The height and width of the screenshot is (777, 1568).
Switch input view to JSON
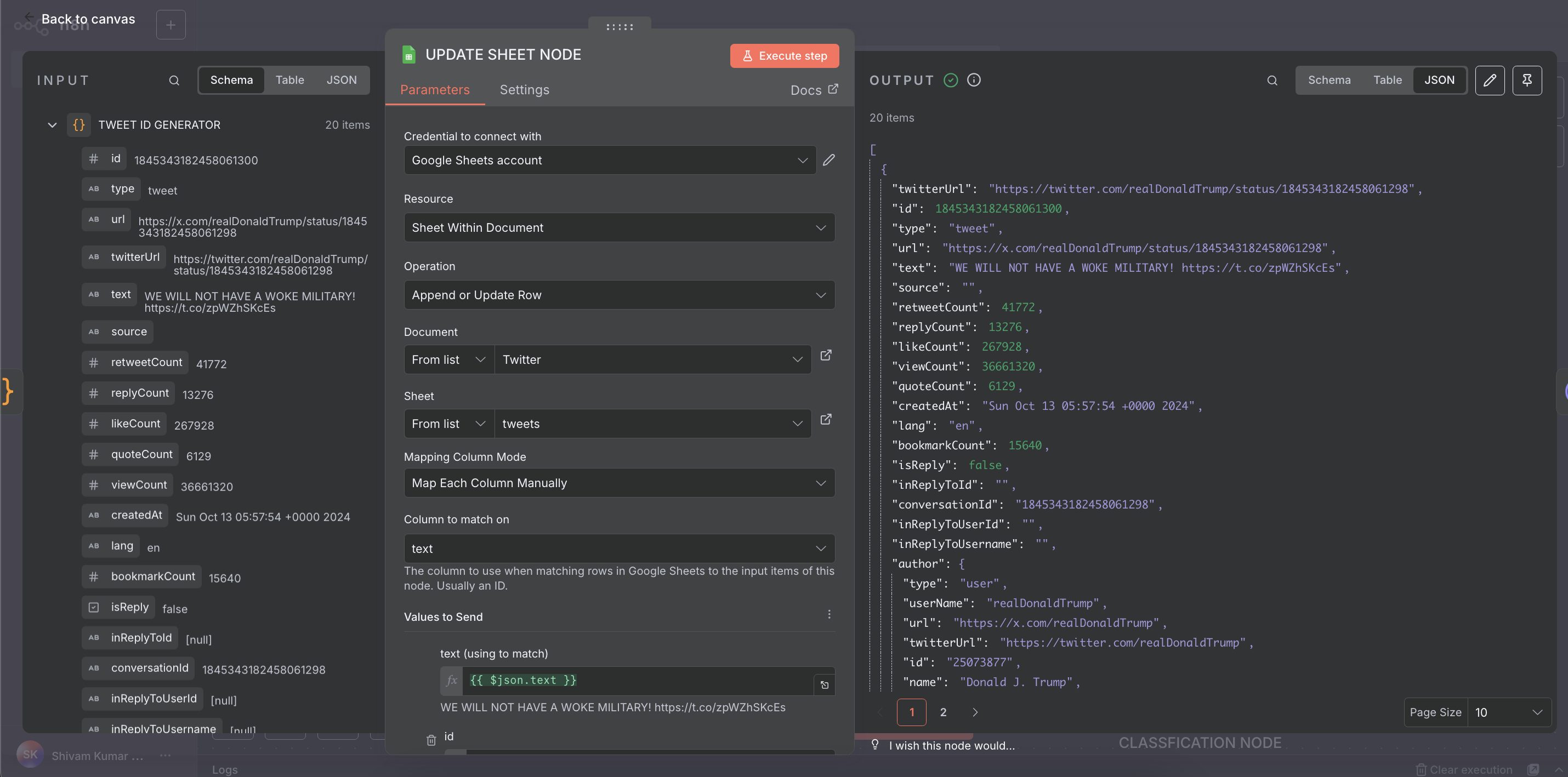point(342,79)
